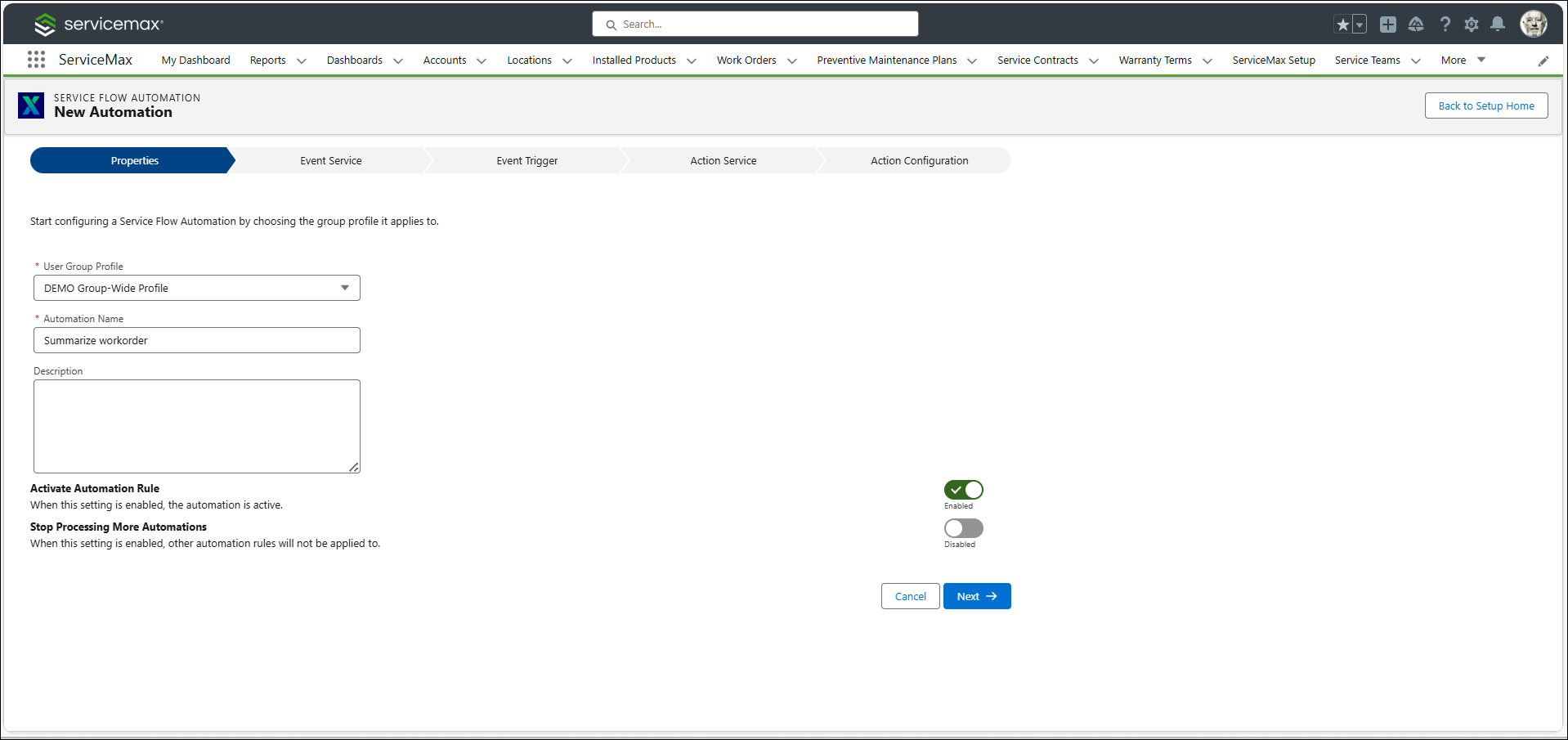This screenshot has width=1568, height=740.
Task: Open the Work Orders tab
Action: coord(746,60)
